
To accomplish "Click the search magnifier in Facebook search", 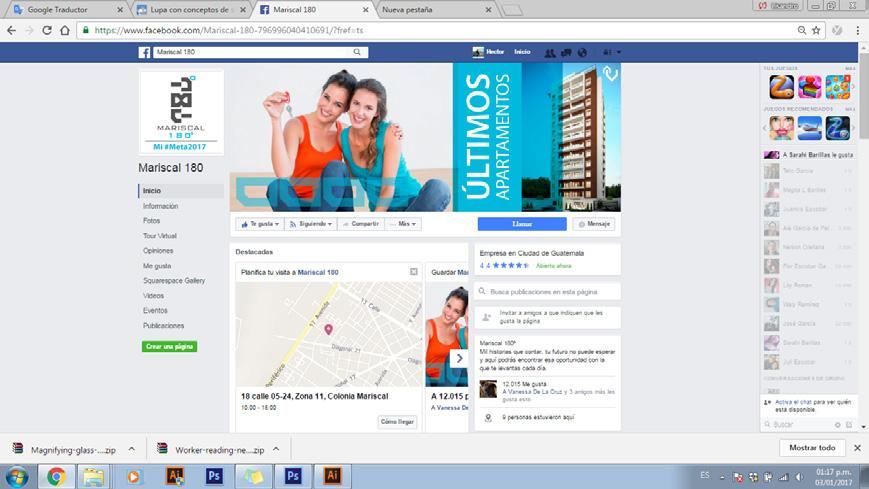I will tap(357, 52).
